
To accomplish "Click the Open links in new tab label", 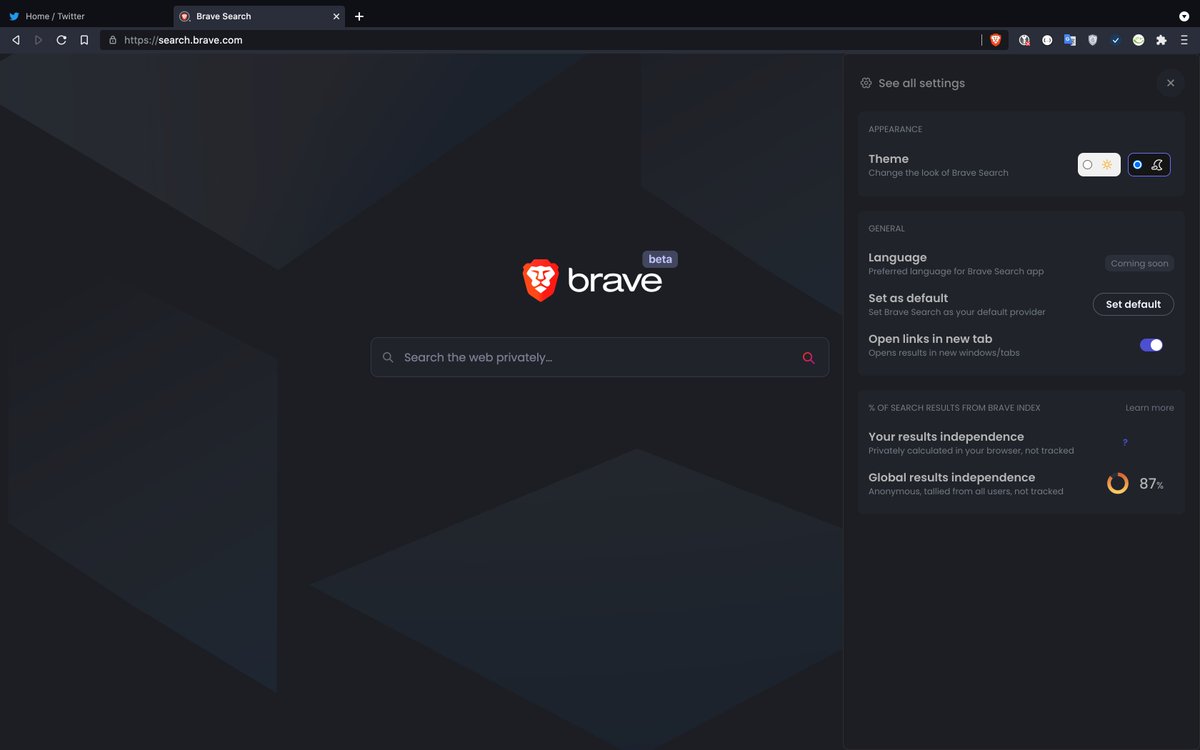I will pyautogui.click(x=930, y=339).
